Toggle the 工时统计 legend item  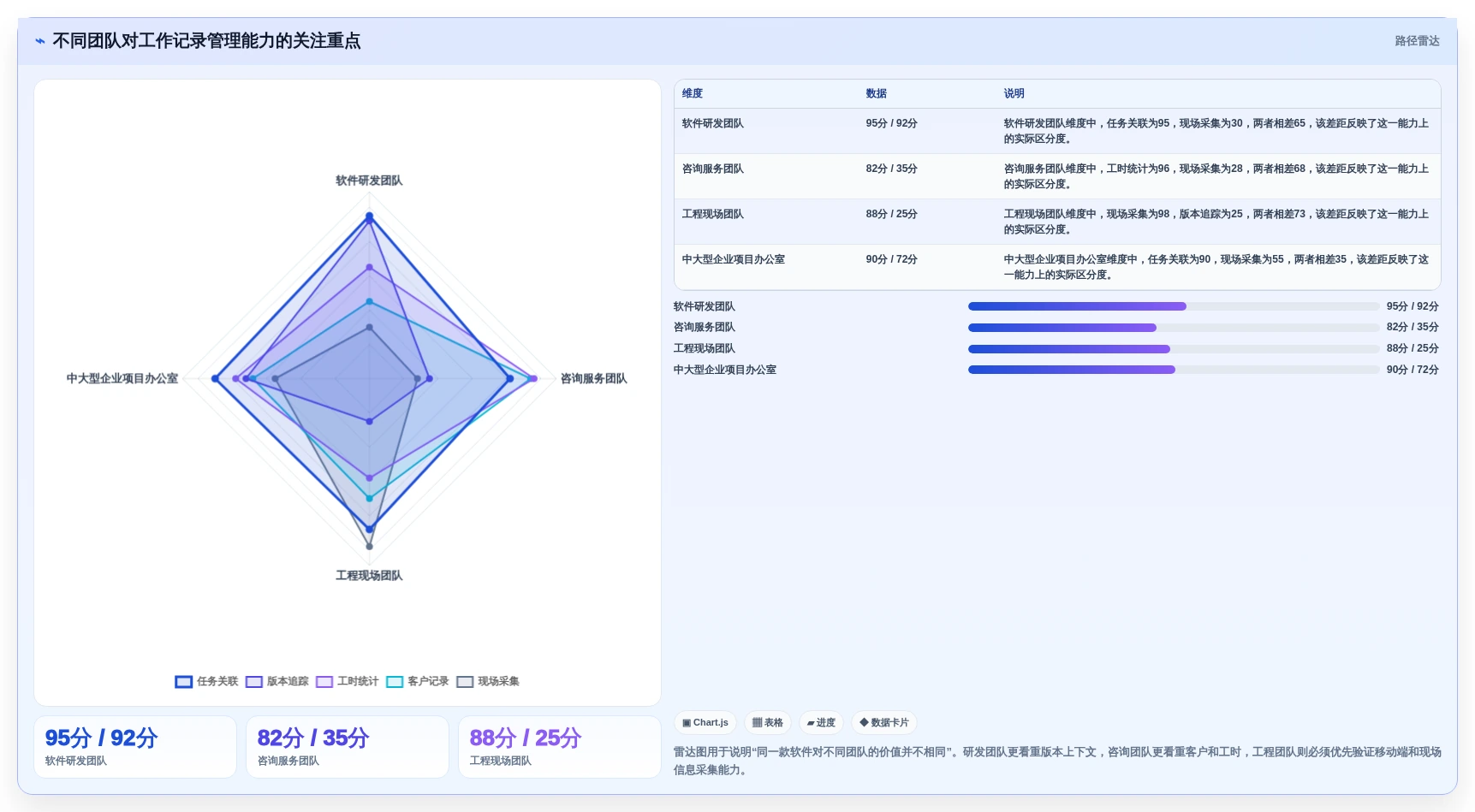[347, 682]
